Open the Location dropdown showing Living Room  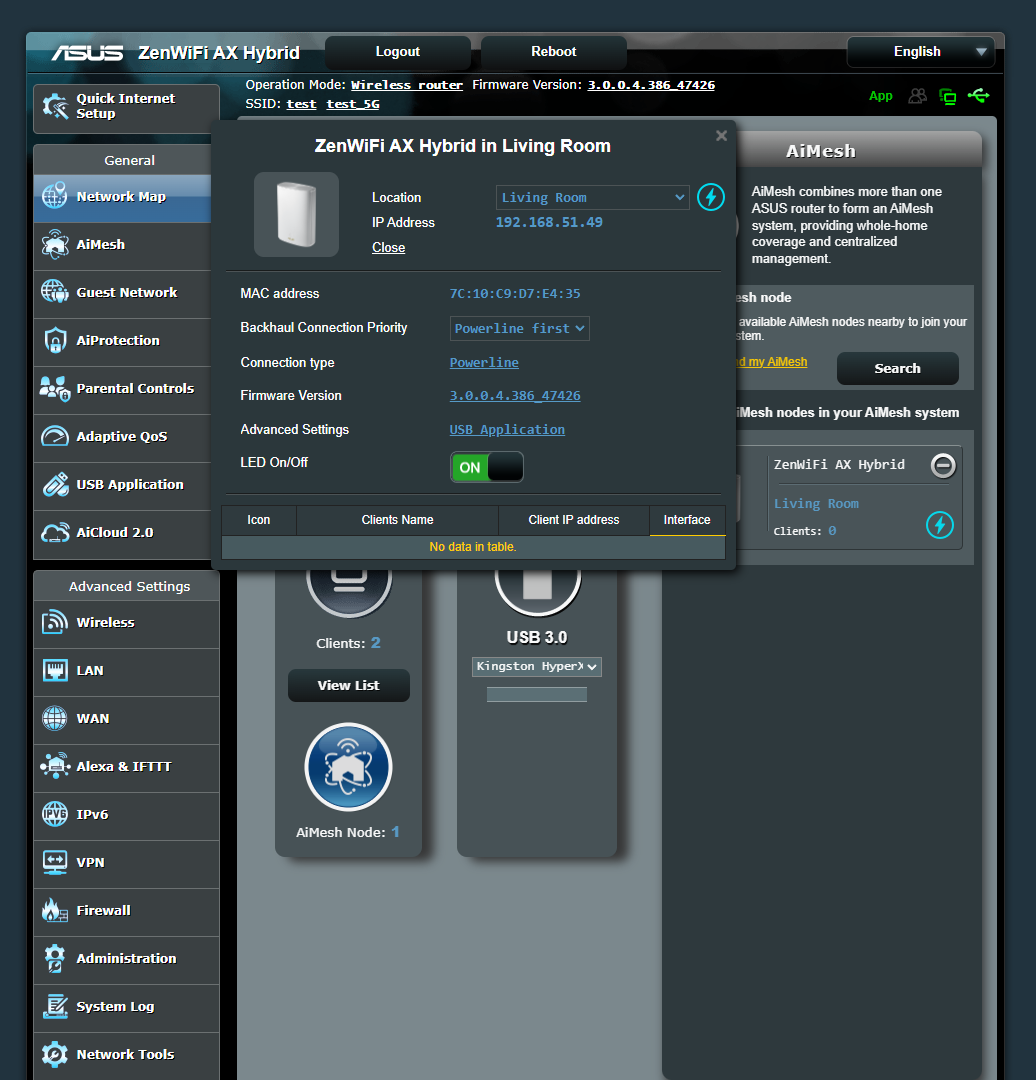(x=592, y=197)
